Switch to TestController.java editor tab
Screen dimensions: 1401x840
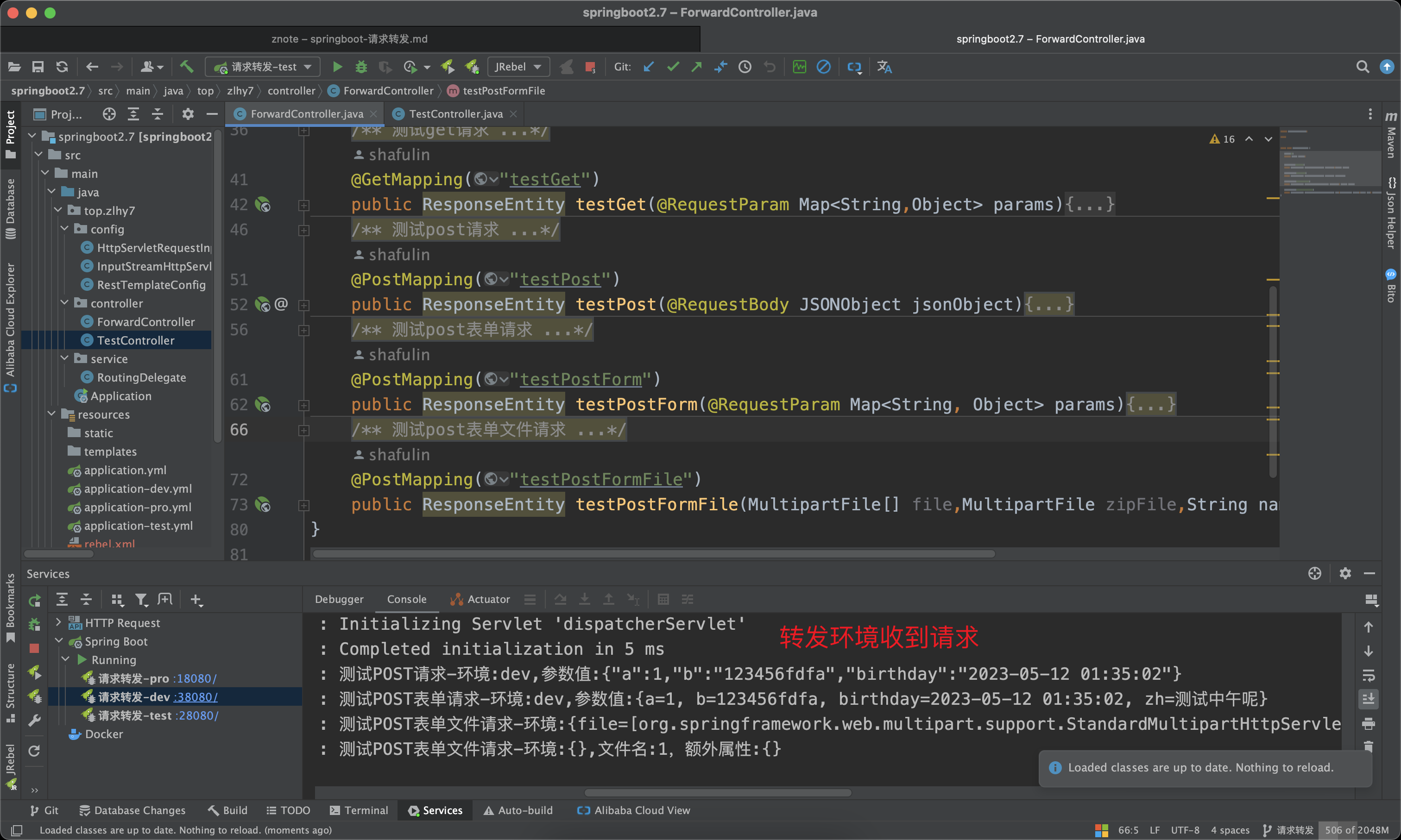[455, 114]
